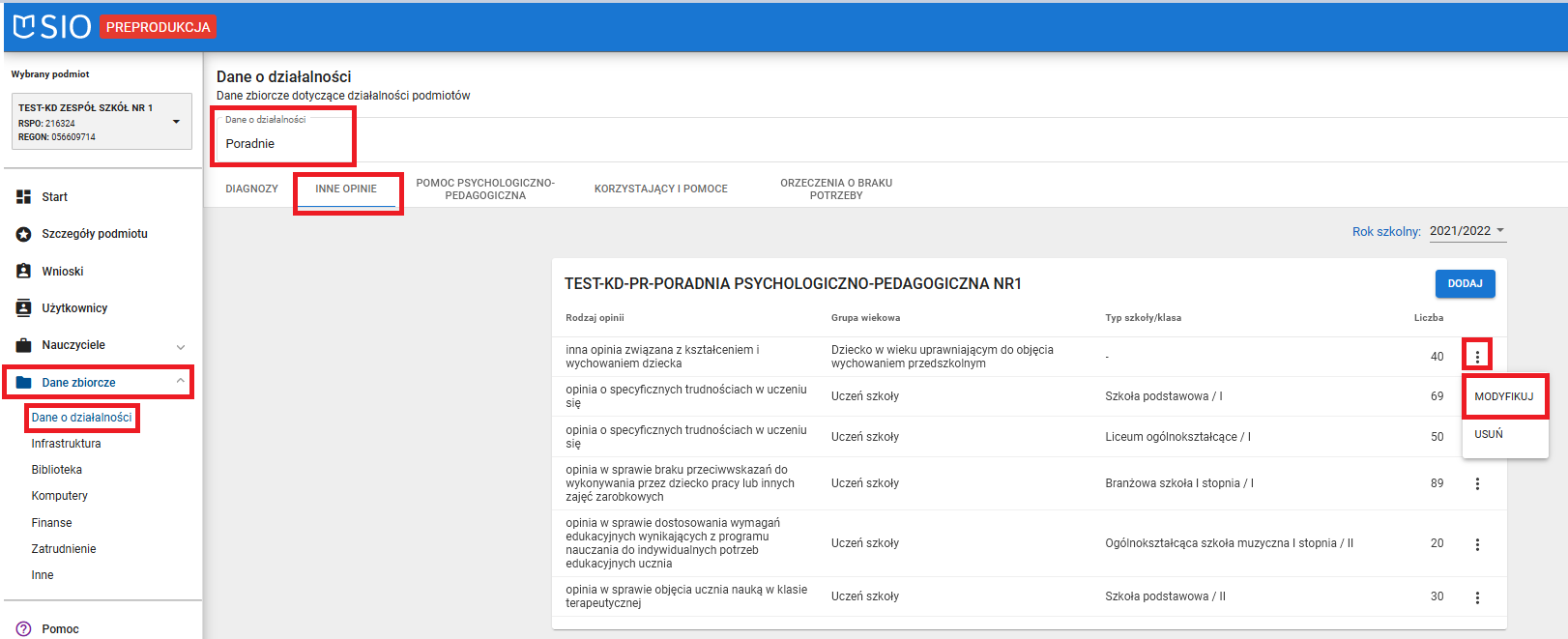Click the 'Szkoła podstawowa / I' cell
The height and width of the screenshot is (639, 1568).
click(1163, 396)
